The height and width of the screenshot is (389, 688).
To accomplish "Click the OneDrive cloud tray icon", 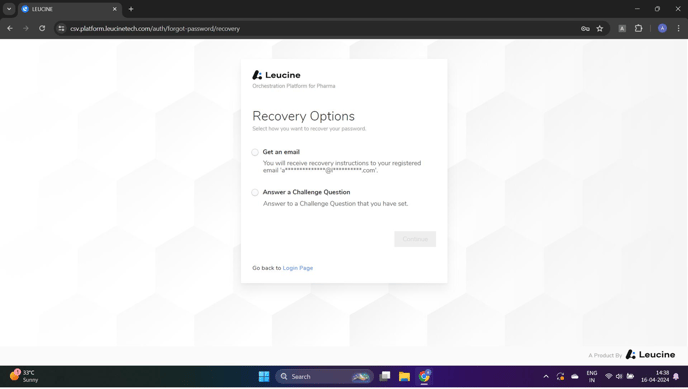I will coord(575,377).
